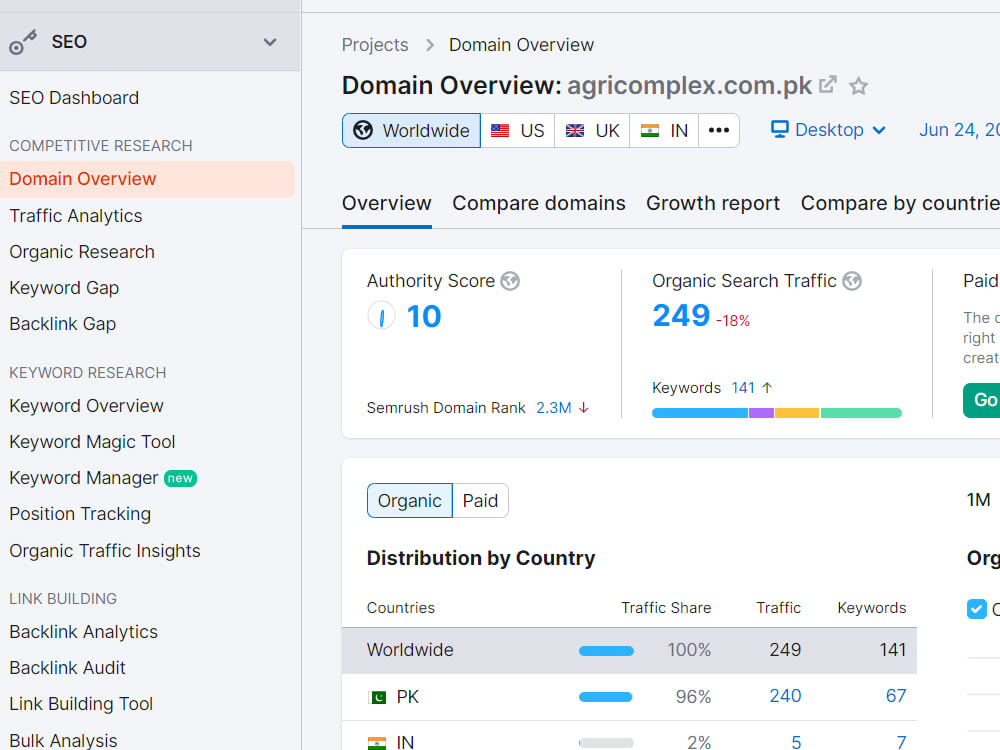Click the Worldwide globe icon
The width and height of the screenshot is (1000, 750).
click(x=363, y=130)
